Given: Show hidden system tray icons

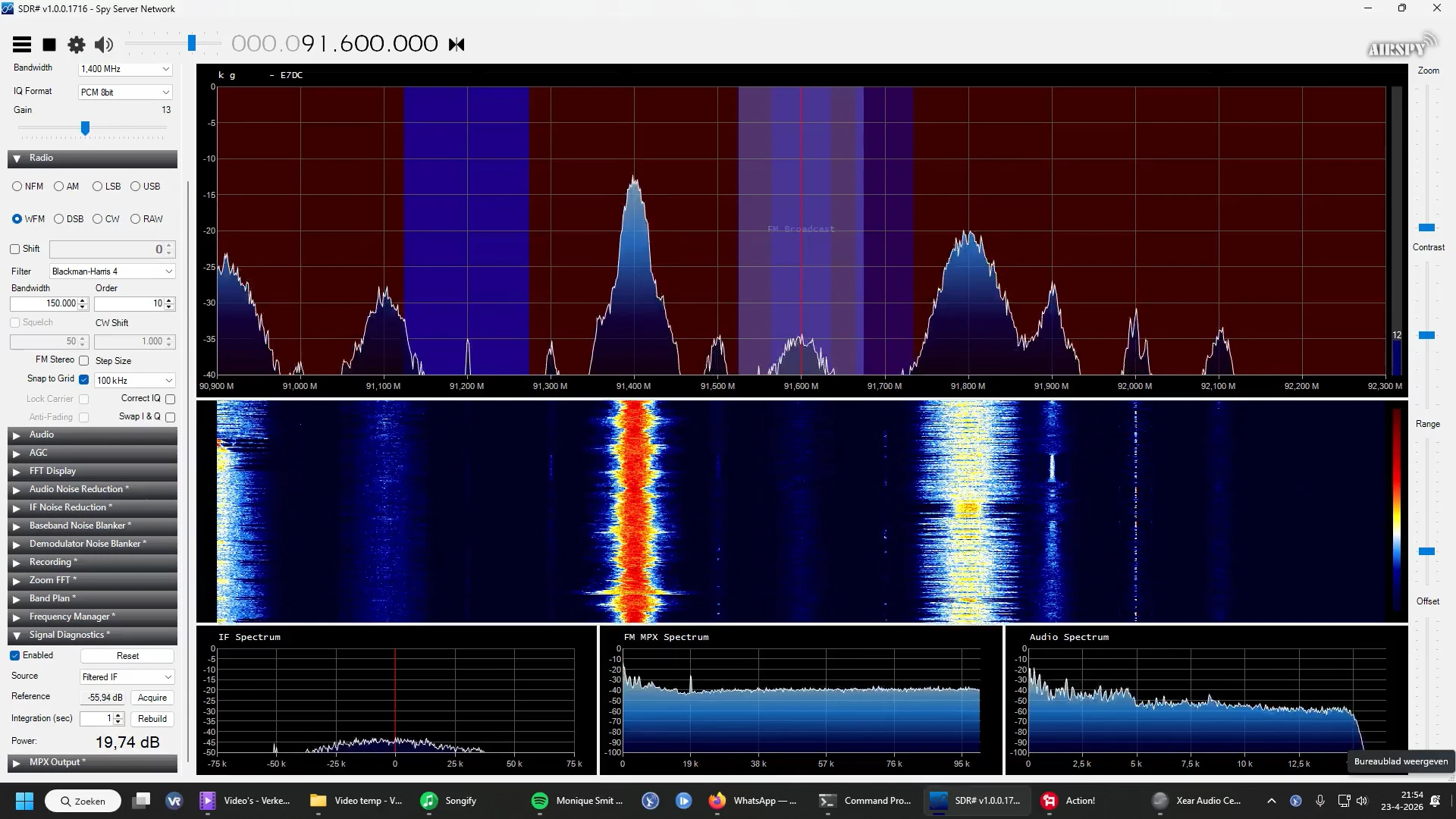Looking at the screenshot, I should [1272, 801].
